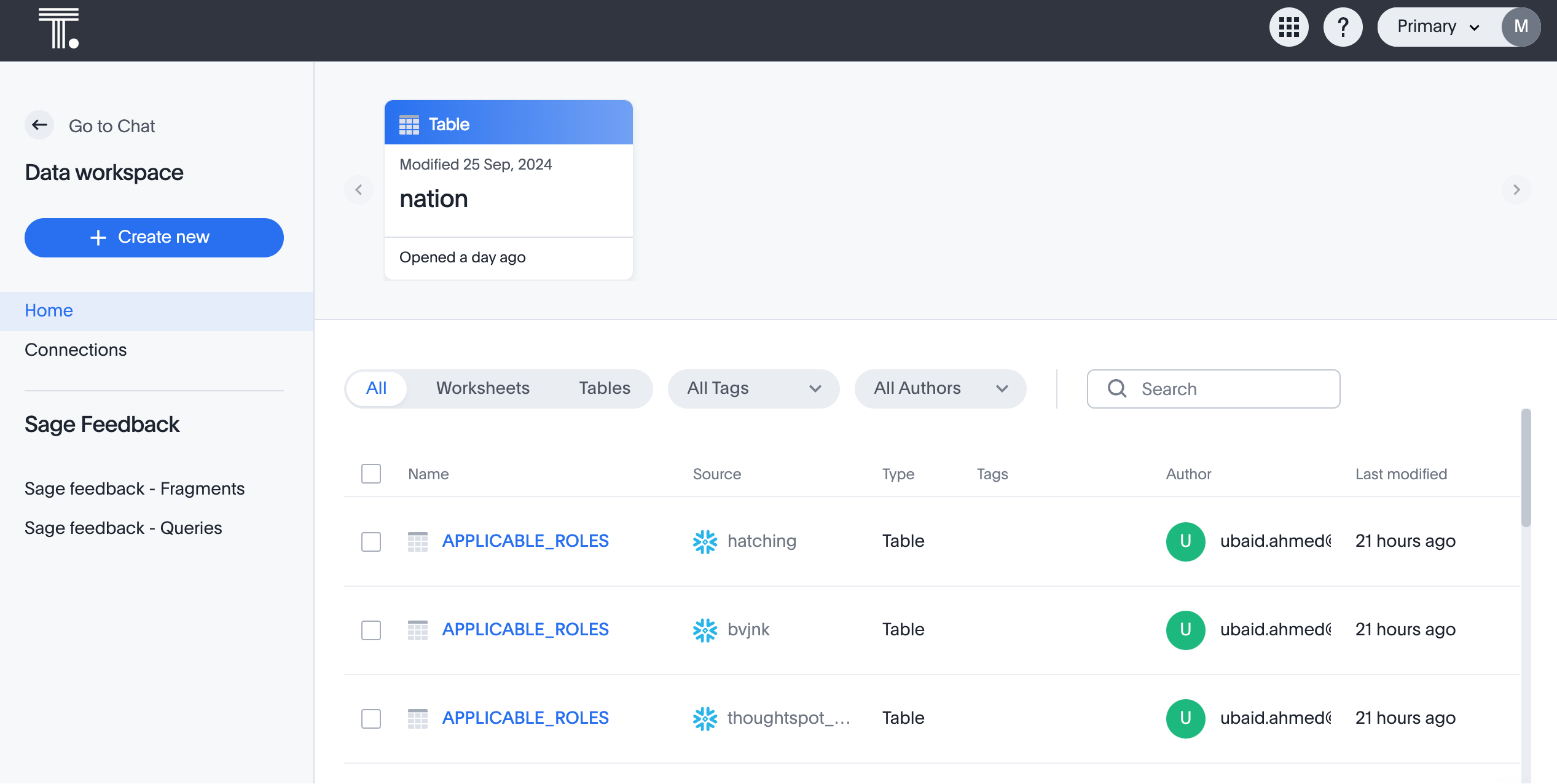Expand the All Authors dropdown filter
Screen dimensions: 1557x784
[940, 388]
